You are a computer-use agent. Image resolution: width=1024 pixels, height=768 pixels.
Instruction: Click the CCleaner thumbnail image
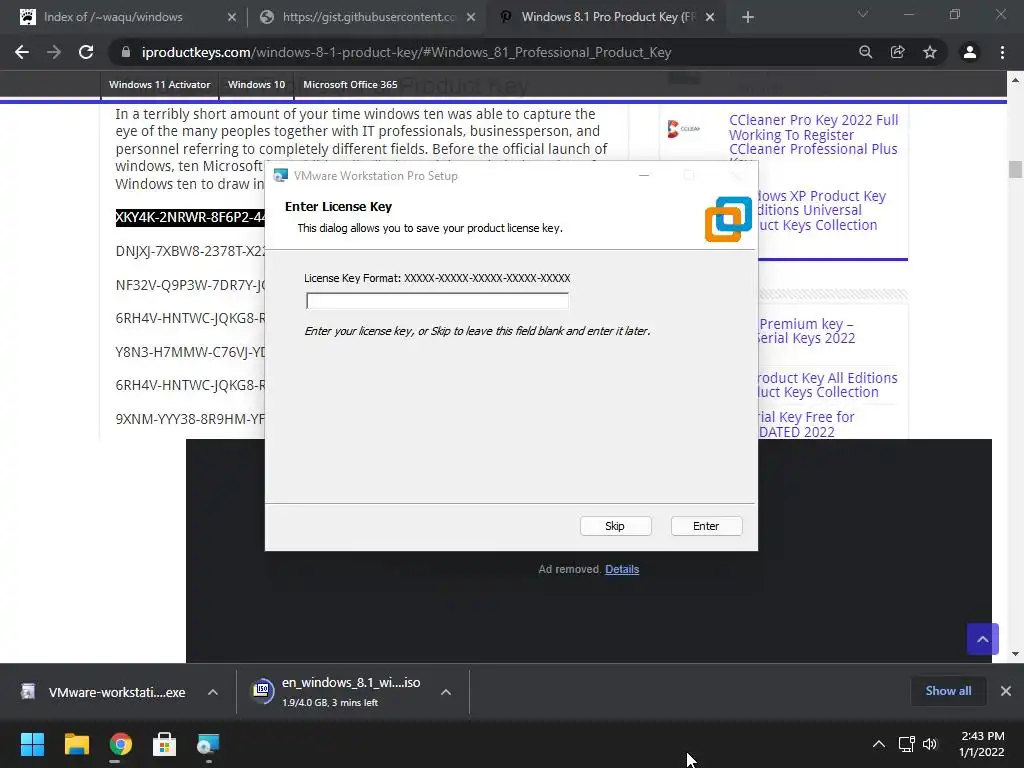point(684,129)
